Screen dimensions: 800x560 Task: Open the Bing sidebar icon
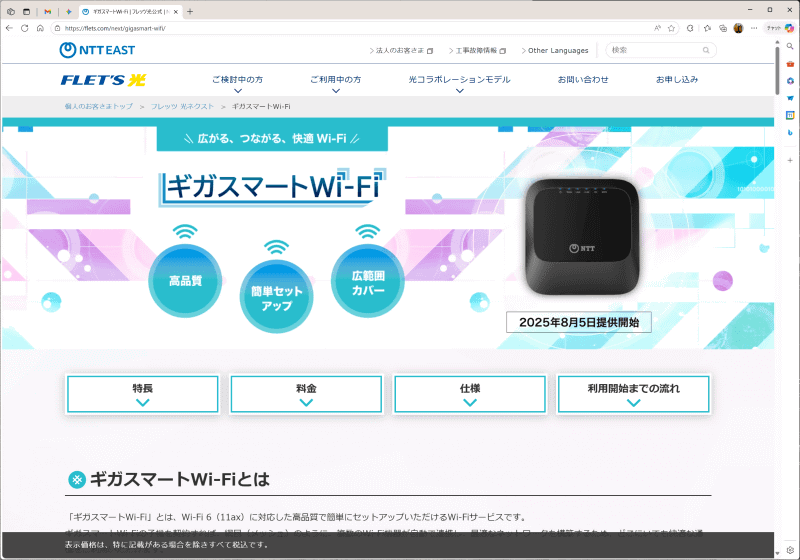[x=790, y=133]
